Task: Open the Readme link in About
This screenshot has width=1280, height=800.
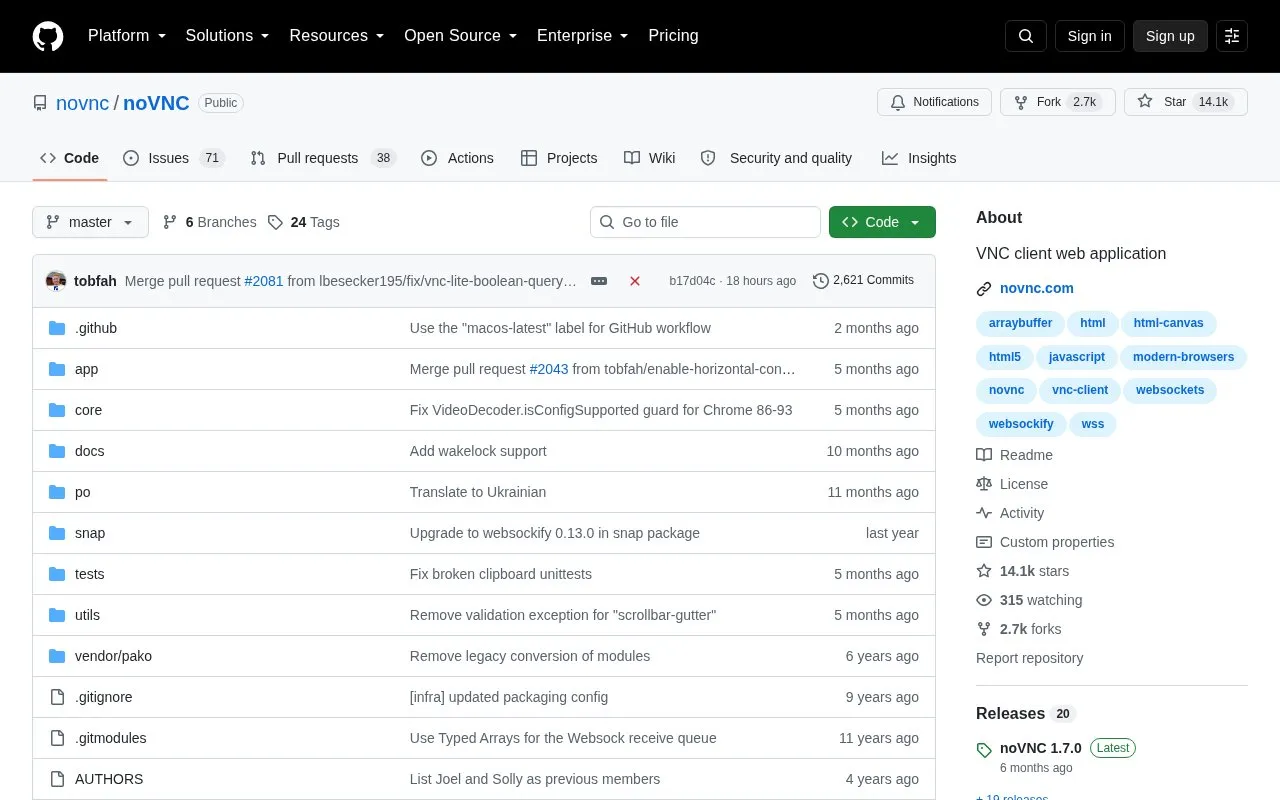Action: [x=1014, y=455]
